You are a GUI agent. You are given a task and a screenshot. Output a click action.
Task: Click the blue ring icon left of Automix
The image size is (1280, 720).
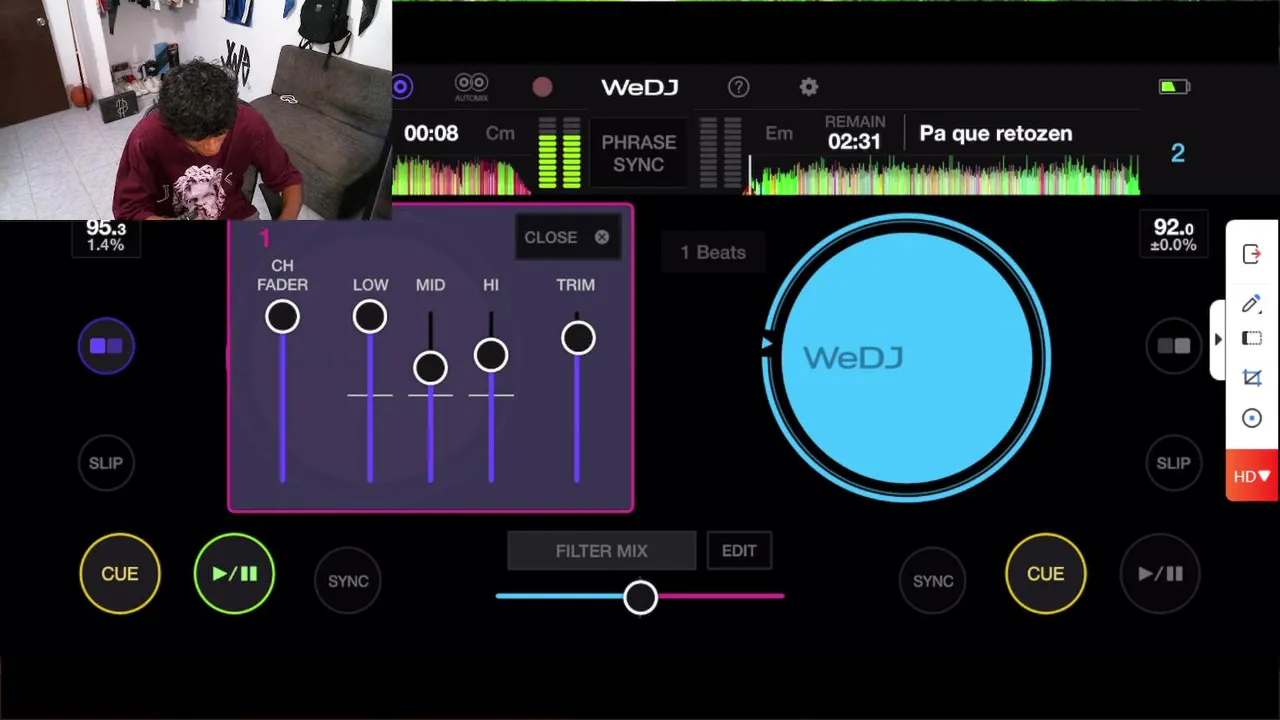pos(401,87)
